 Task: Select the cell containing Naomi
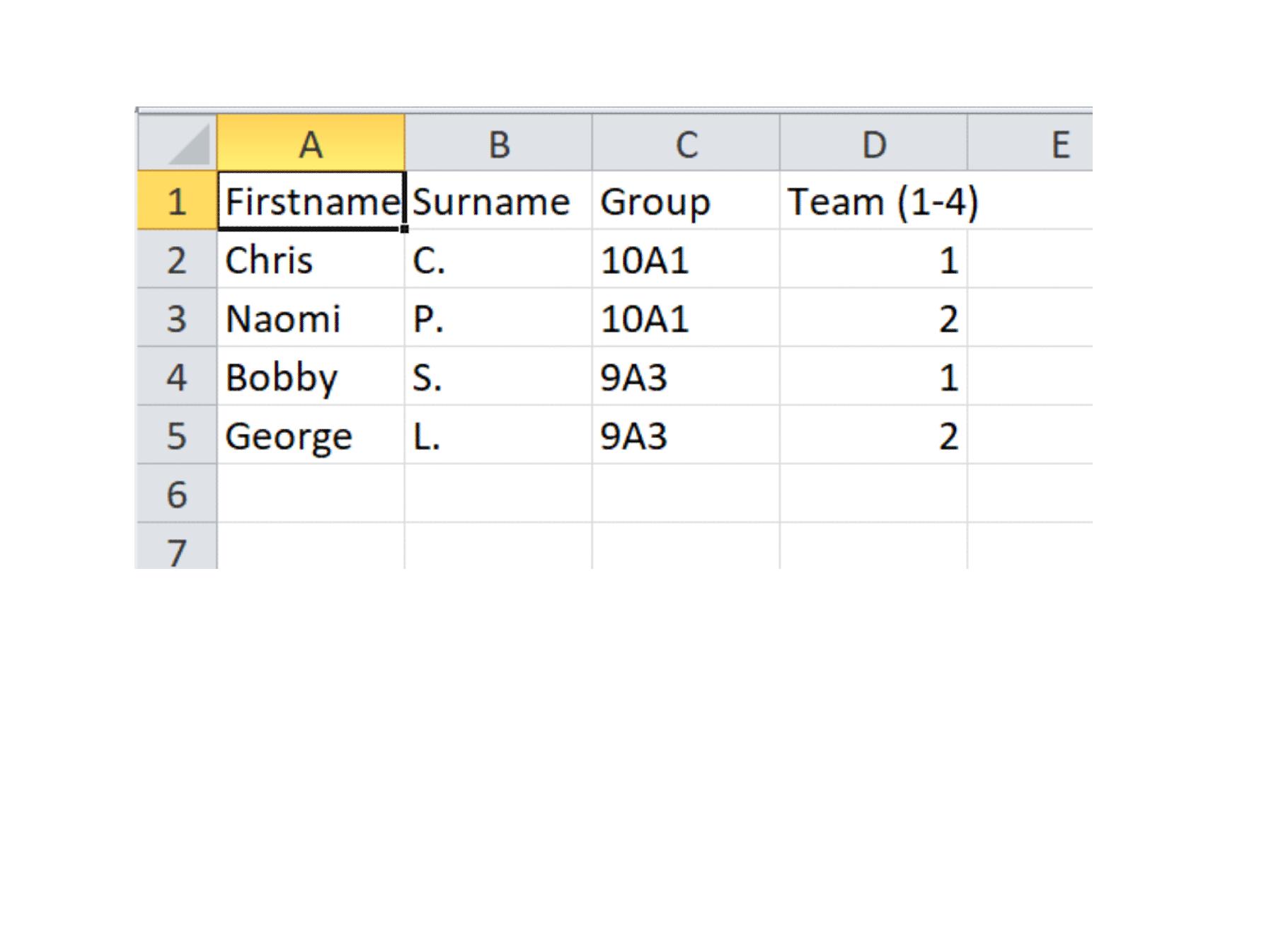point(310,319)
